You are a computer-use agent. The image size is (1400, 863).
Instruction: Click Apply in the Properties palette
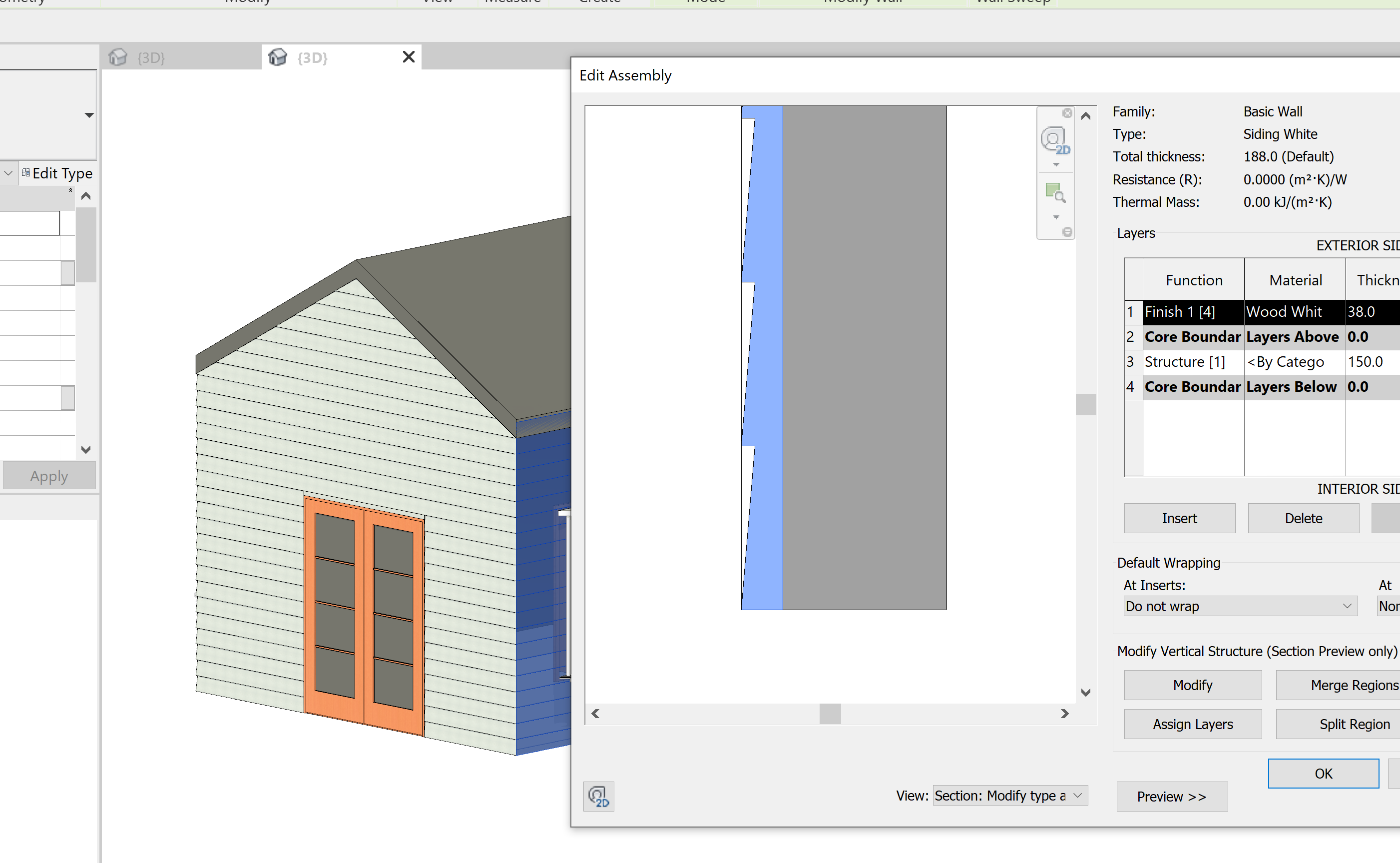(x=48, y=475)
